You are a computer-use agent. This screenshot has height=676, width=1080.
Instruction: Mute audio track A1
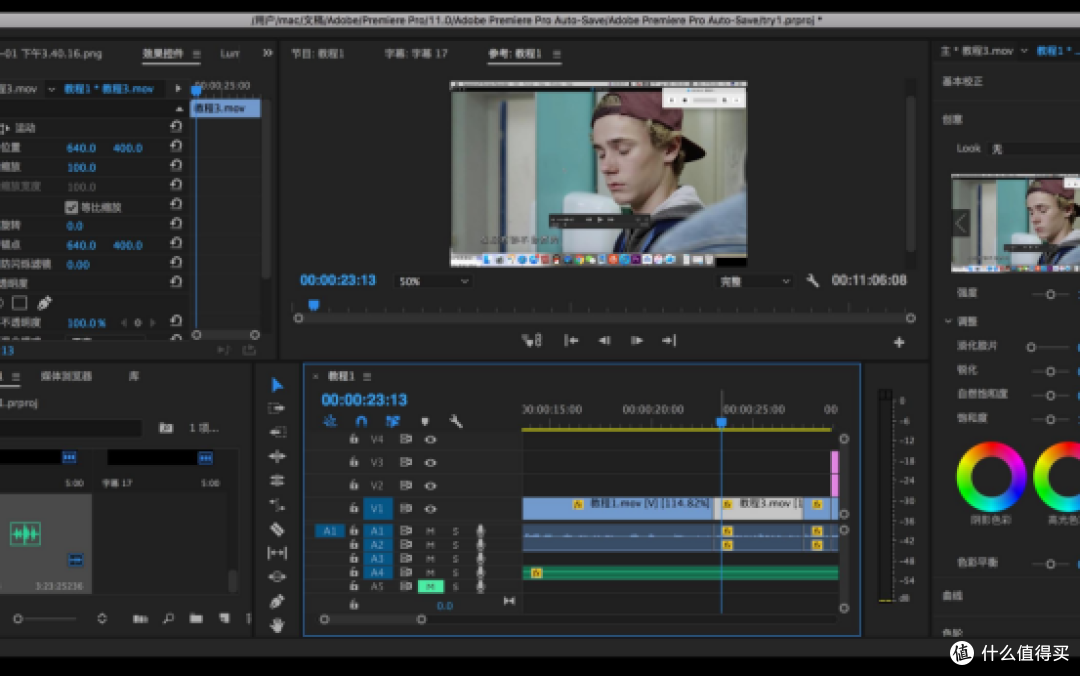[430, 531]
